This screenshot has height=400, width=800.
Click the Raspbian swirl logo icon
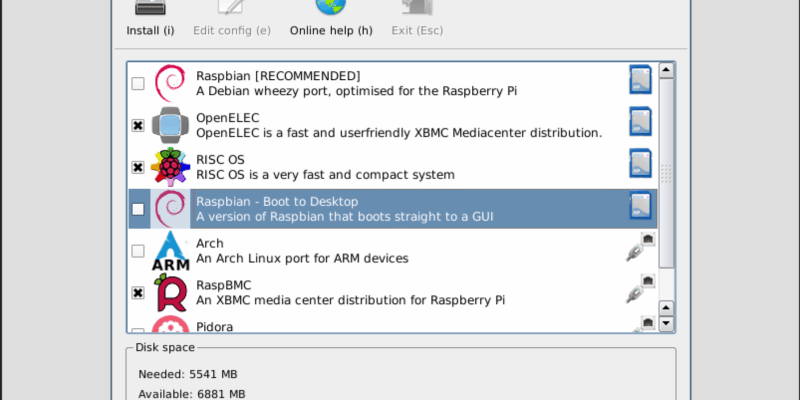[x=170, y=82]
